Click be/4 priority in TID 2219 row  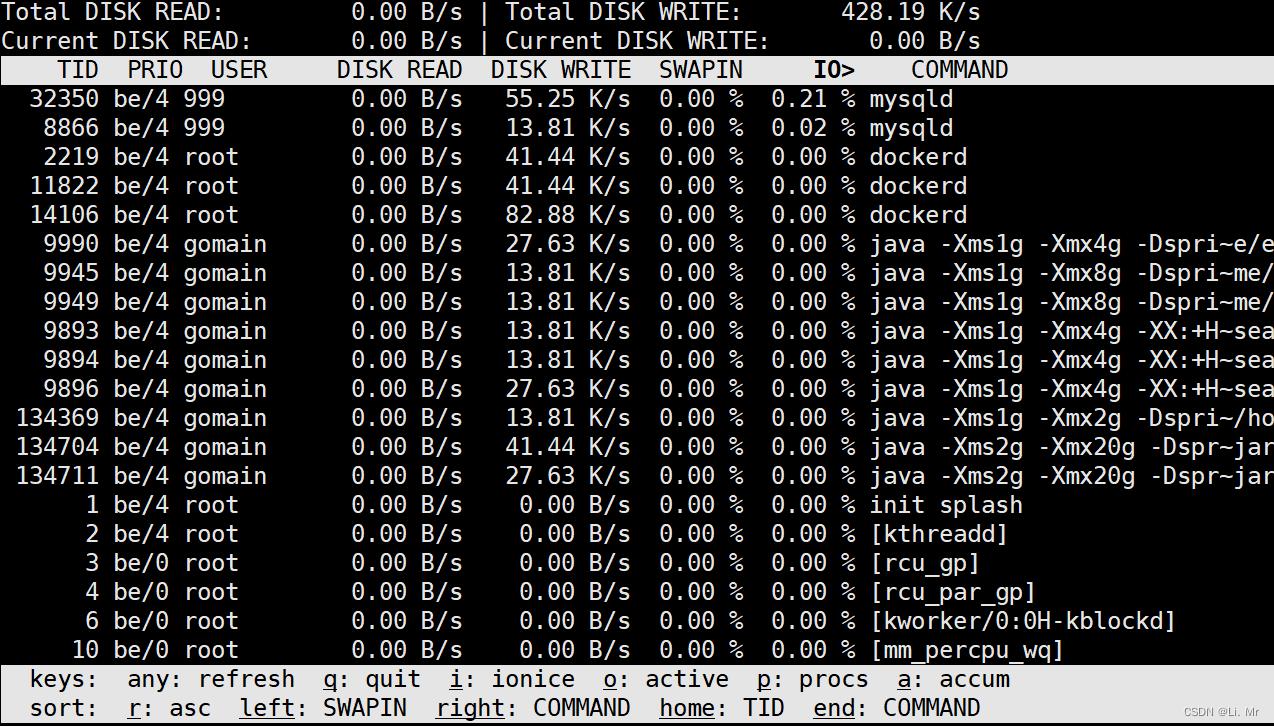coord(141,157)
